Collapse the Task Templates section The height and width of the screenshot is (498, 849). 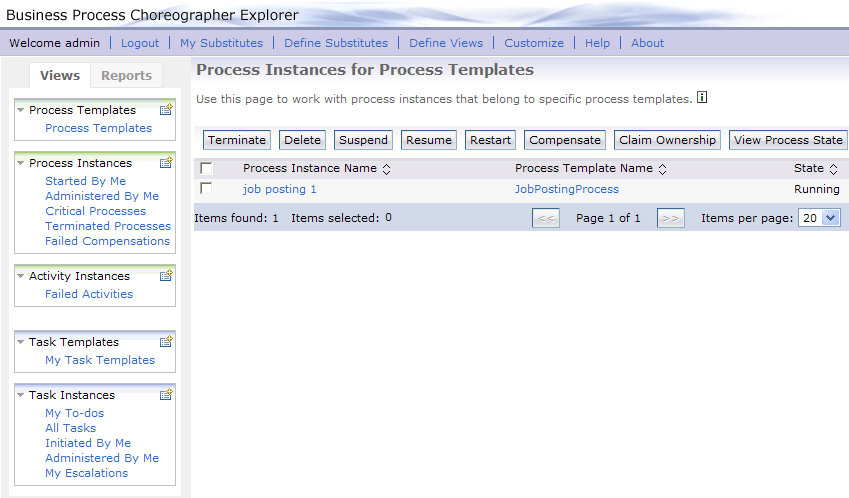pyautogui.click(x=21, y=342)
